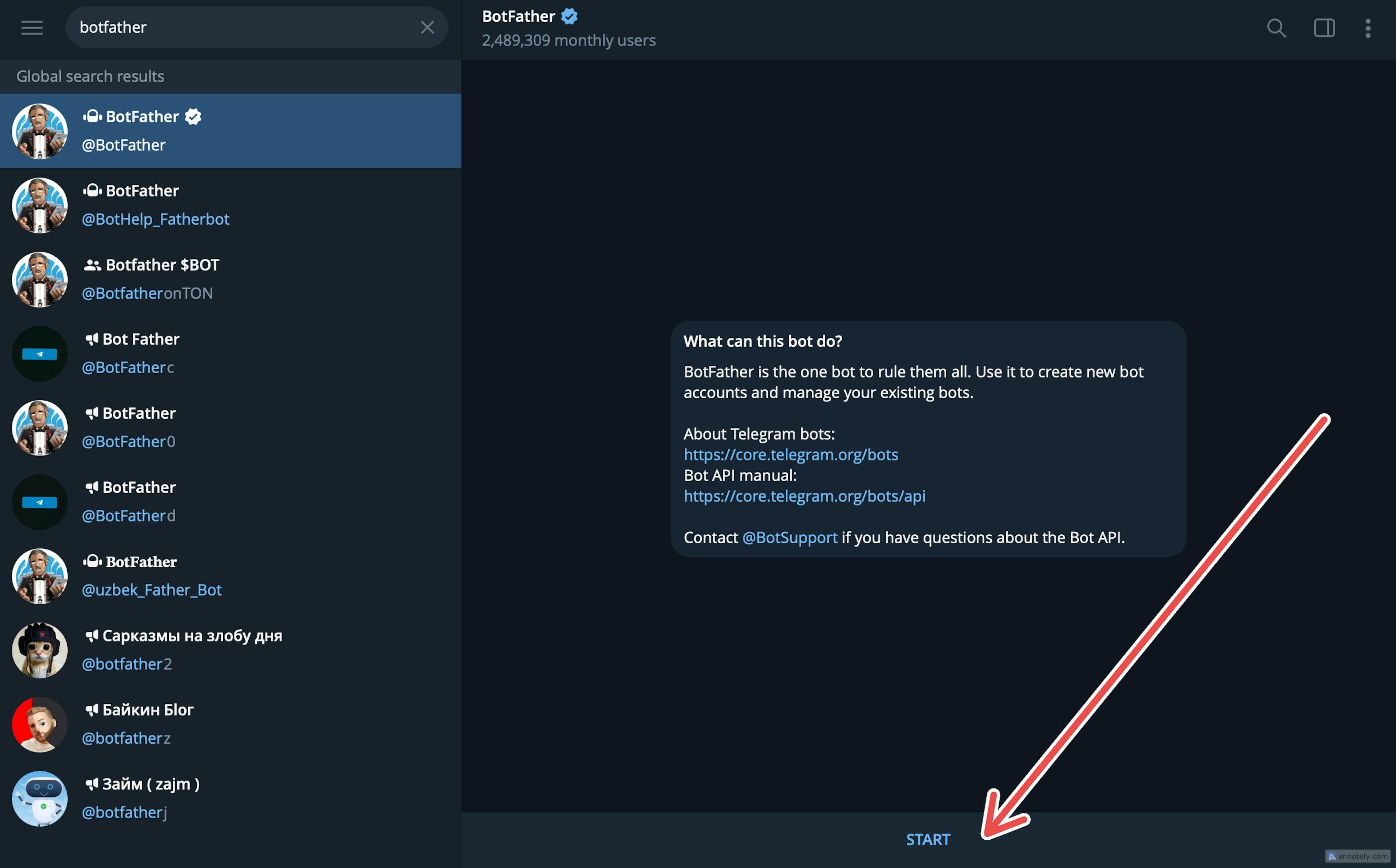Click the cat avatar of @botfather2
This screenshot has height=868, width=1396.
click(40, 650)
